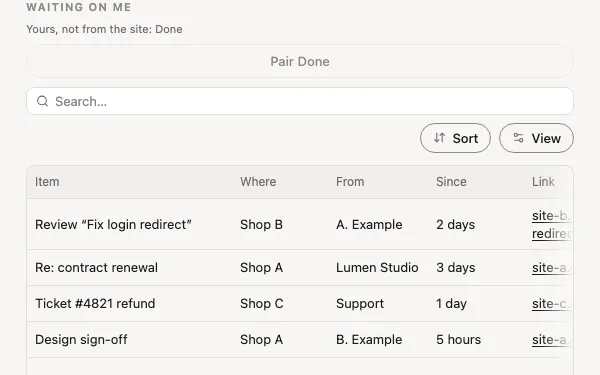The image size is (600, 375).
Task: Click the A. Example sender cell
Action: click(x=369, y=225)
